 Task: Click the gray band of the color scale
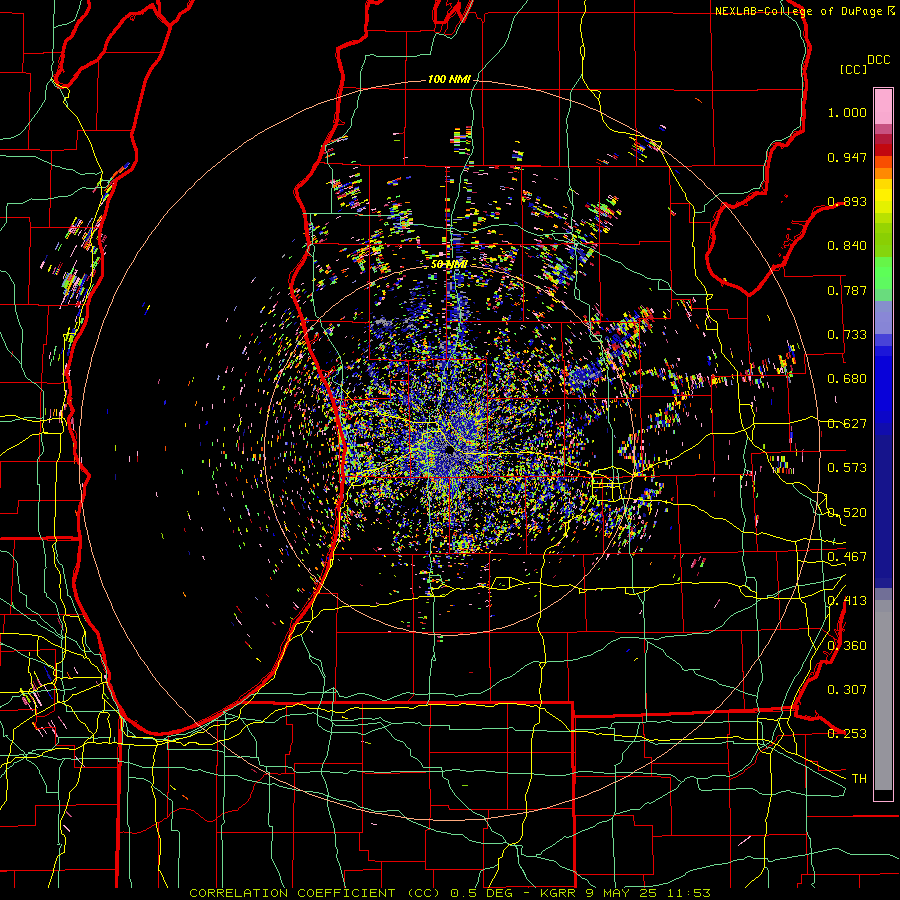pos(883,695)
